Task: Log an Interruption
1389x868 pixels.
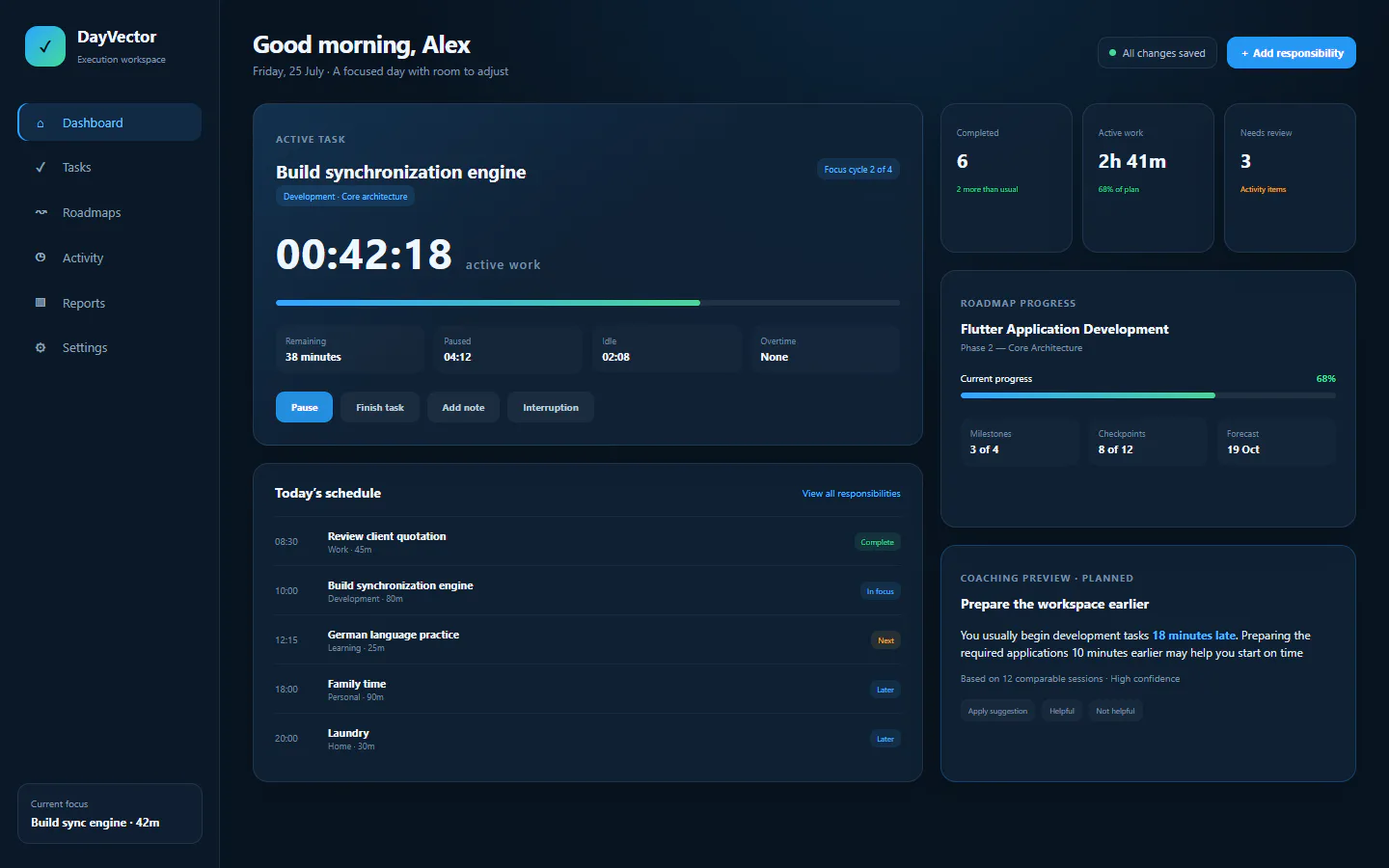Action: click(x=551, y=407)
